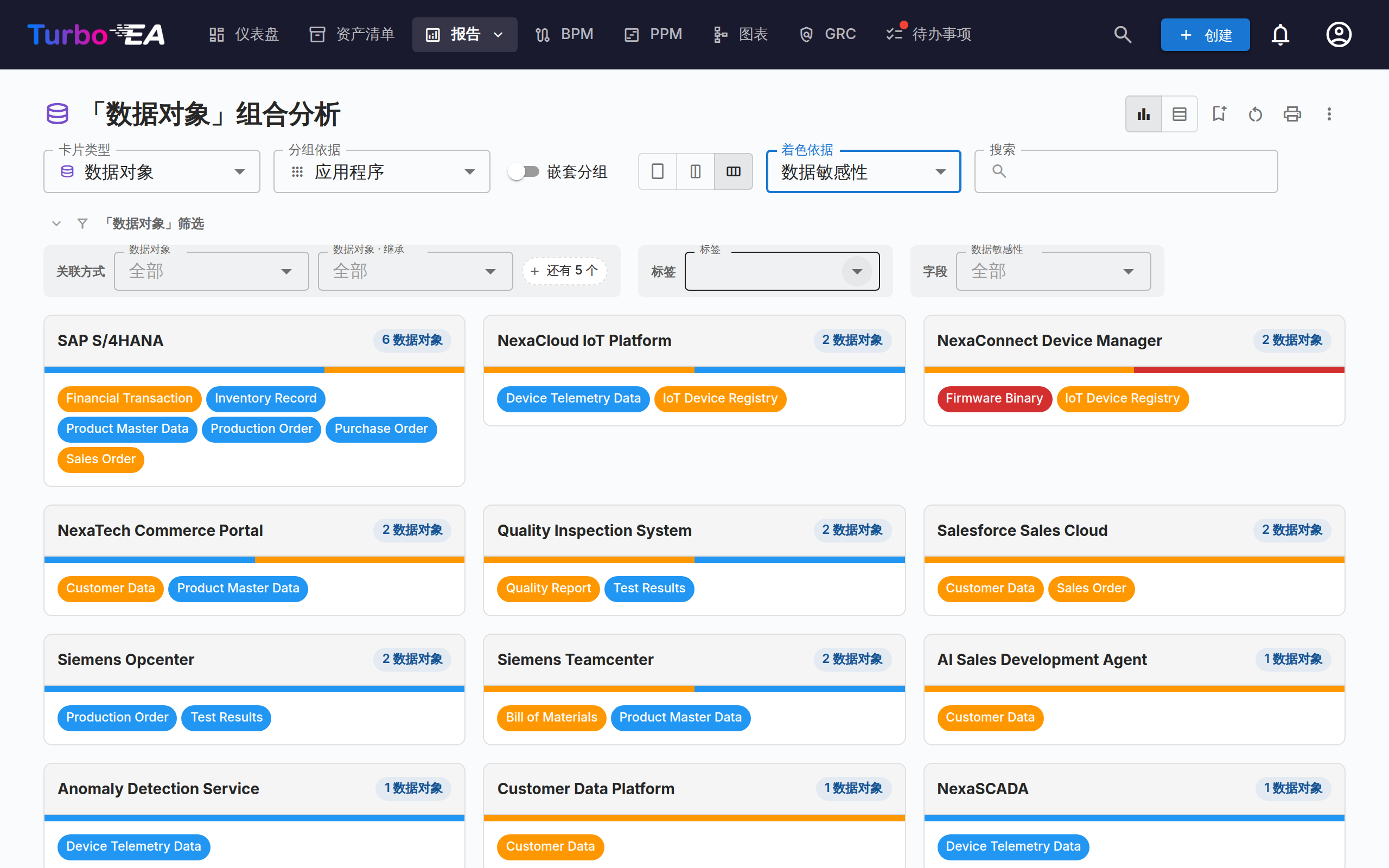Switch to chart view icon
The width and height of the screenshot is (1389, 868).
(x=1143, y=114)
